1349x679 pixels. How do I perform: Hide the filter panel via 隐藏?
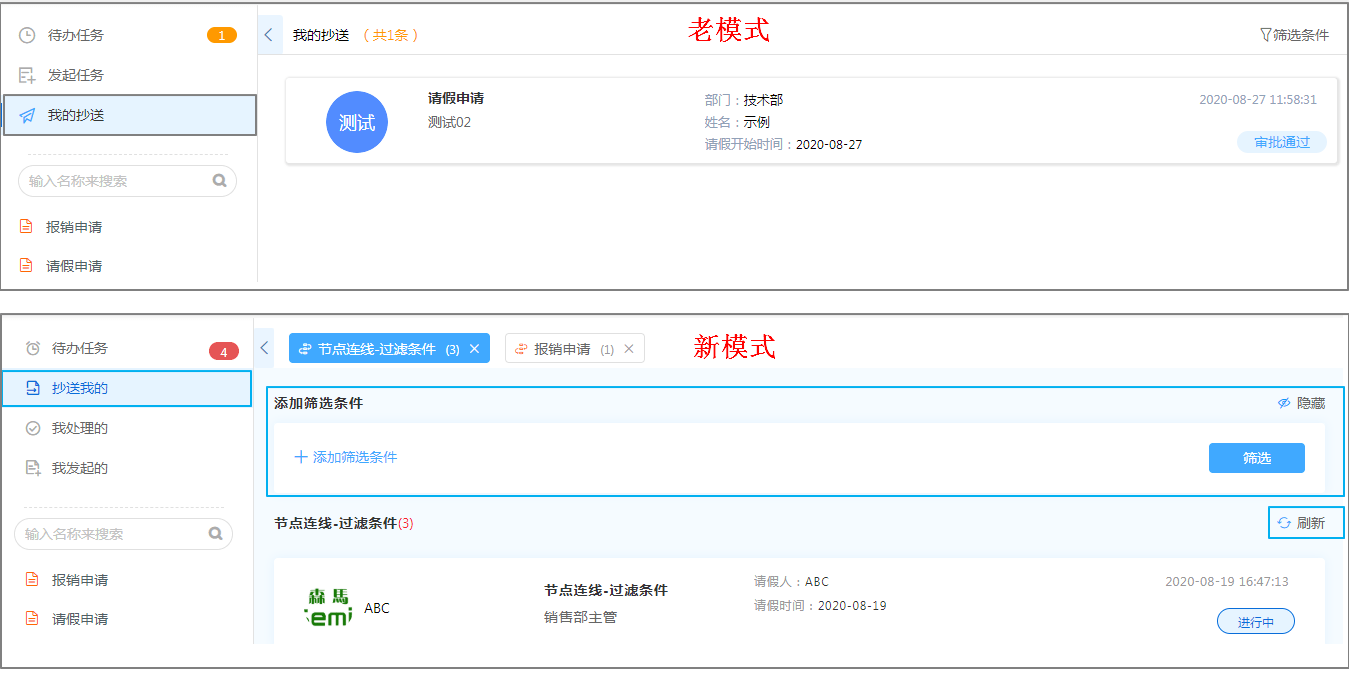point(1301,403)
